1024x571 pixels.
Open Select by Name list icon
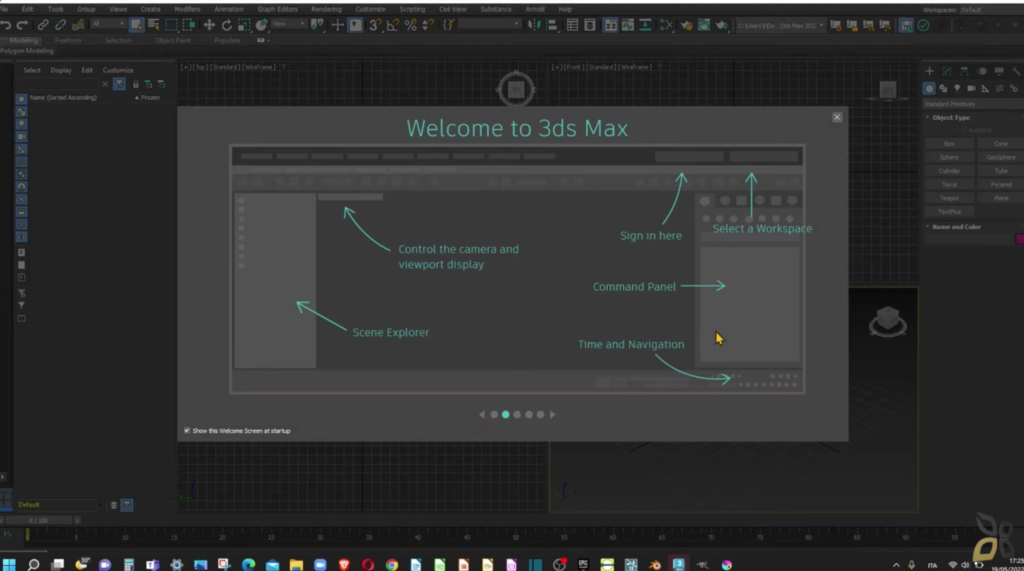(154, 25)
